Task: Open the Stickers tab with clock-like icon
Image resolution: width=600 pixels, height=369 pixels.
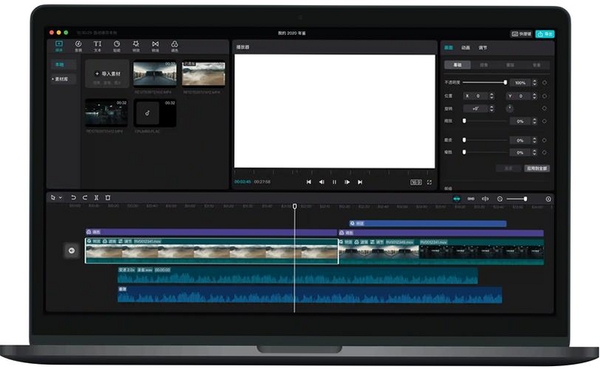Action: [x=117, y=46]
